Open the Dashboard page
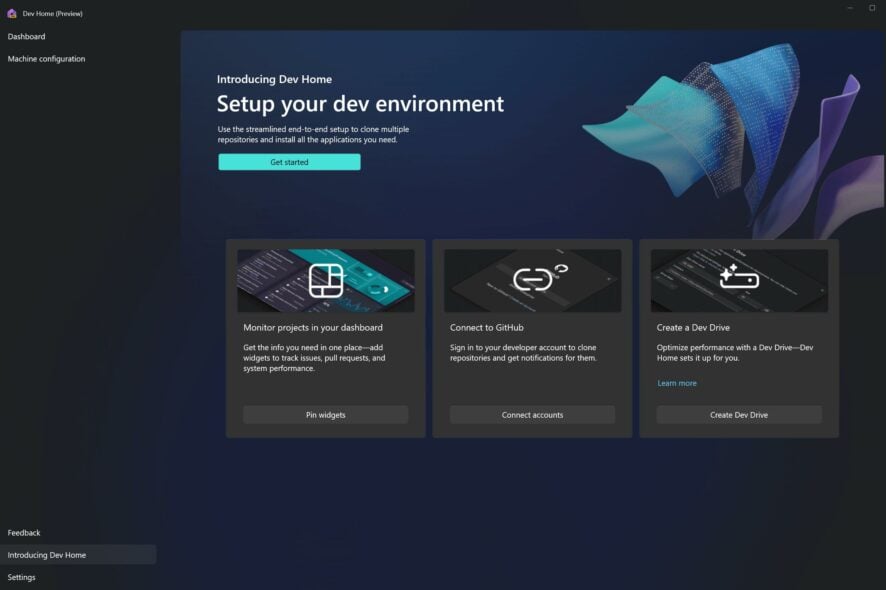886x590 pixels. tap(26, 36)
